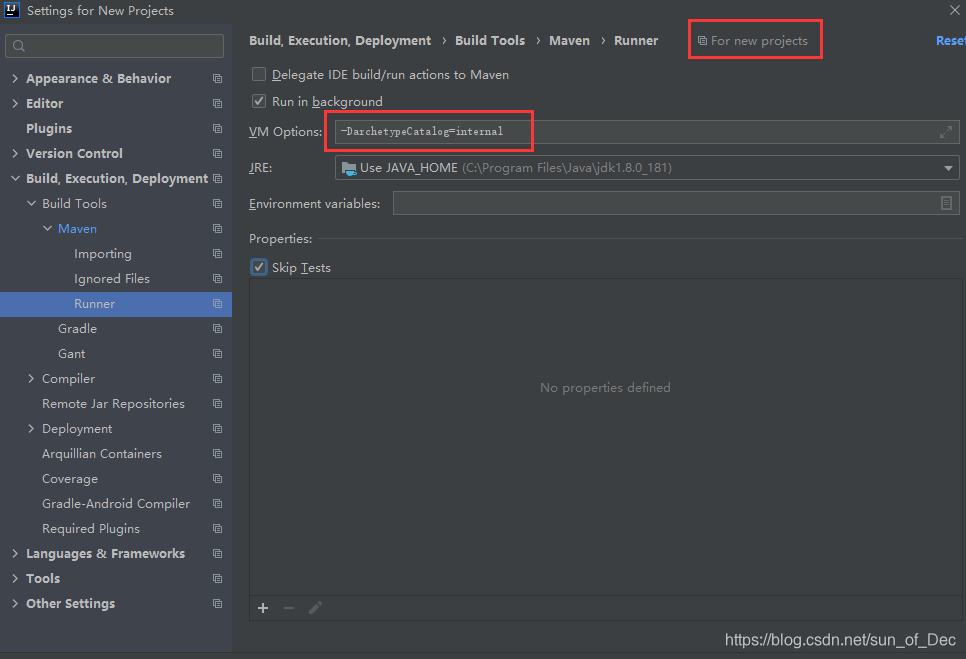Click the copy icon next to Required Plugins

(x=217, y=528)
